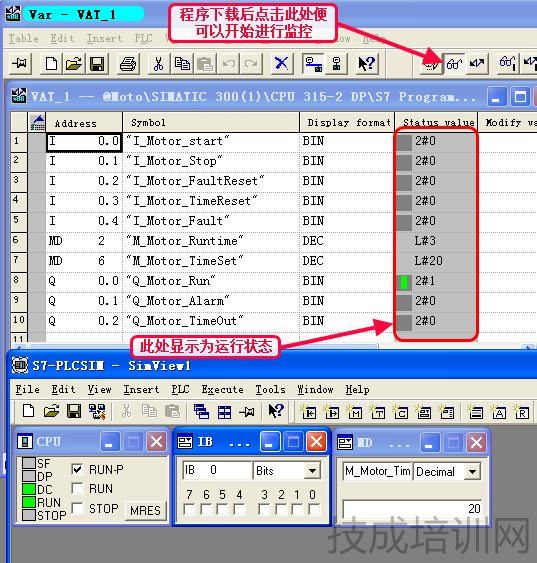
Task: Select STOP mode checkbox in CPU panel
Action: (77, 508)
